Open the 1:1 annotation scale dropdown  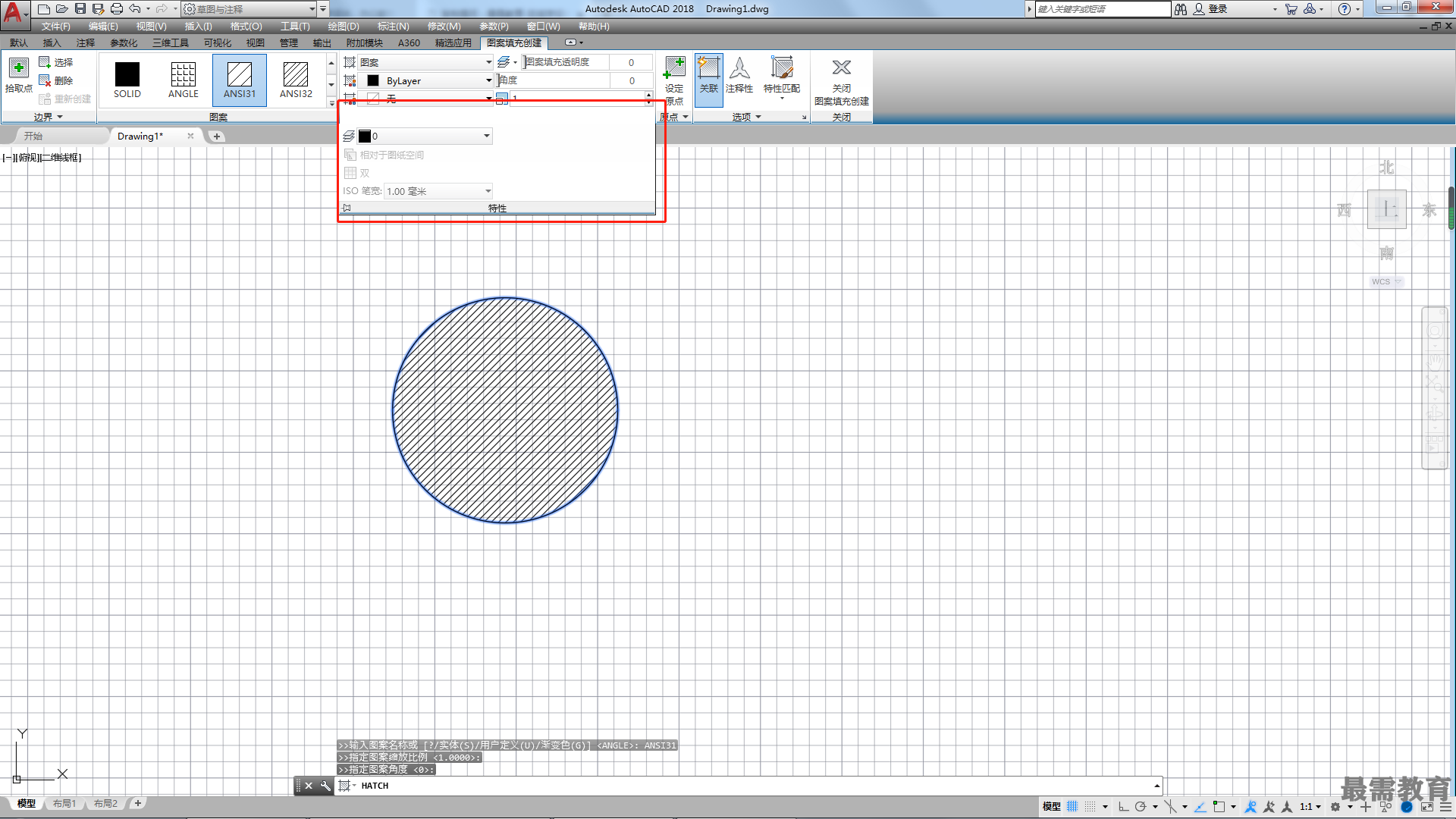click(1310, 807)
